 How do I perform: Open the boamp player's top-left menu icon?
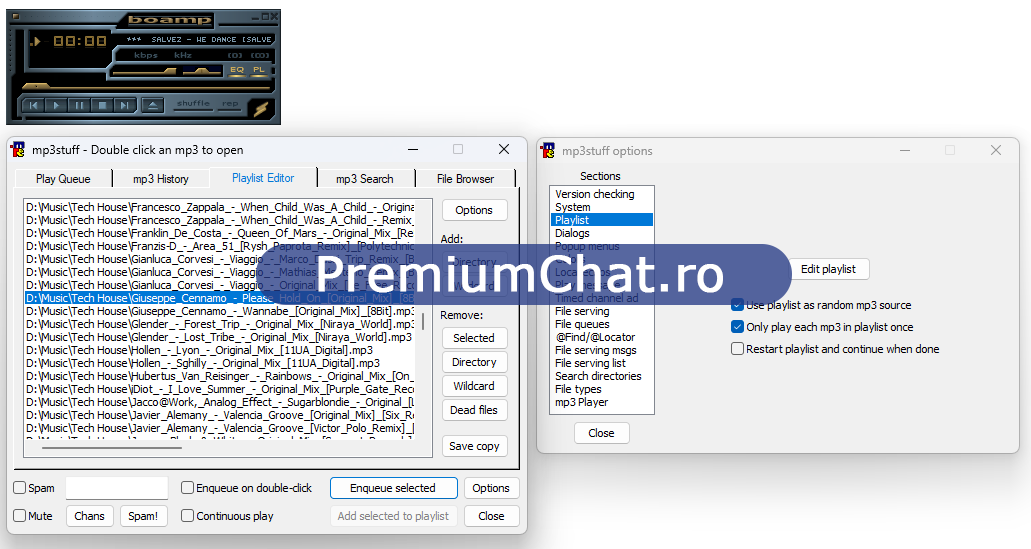click(16, 16)
